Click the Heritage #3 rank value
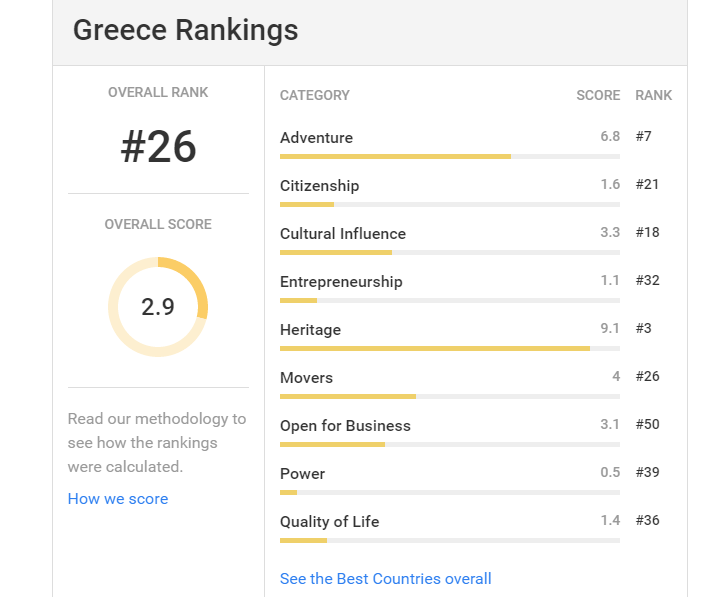This screenshot has width=708, height=597. pyautogui.click(x=643, y=329)
